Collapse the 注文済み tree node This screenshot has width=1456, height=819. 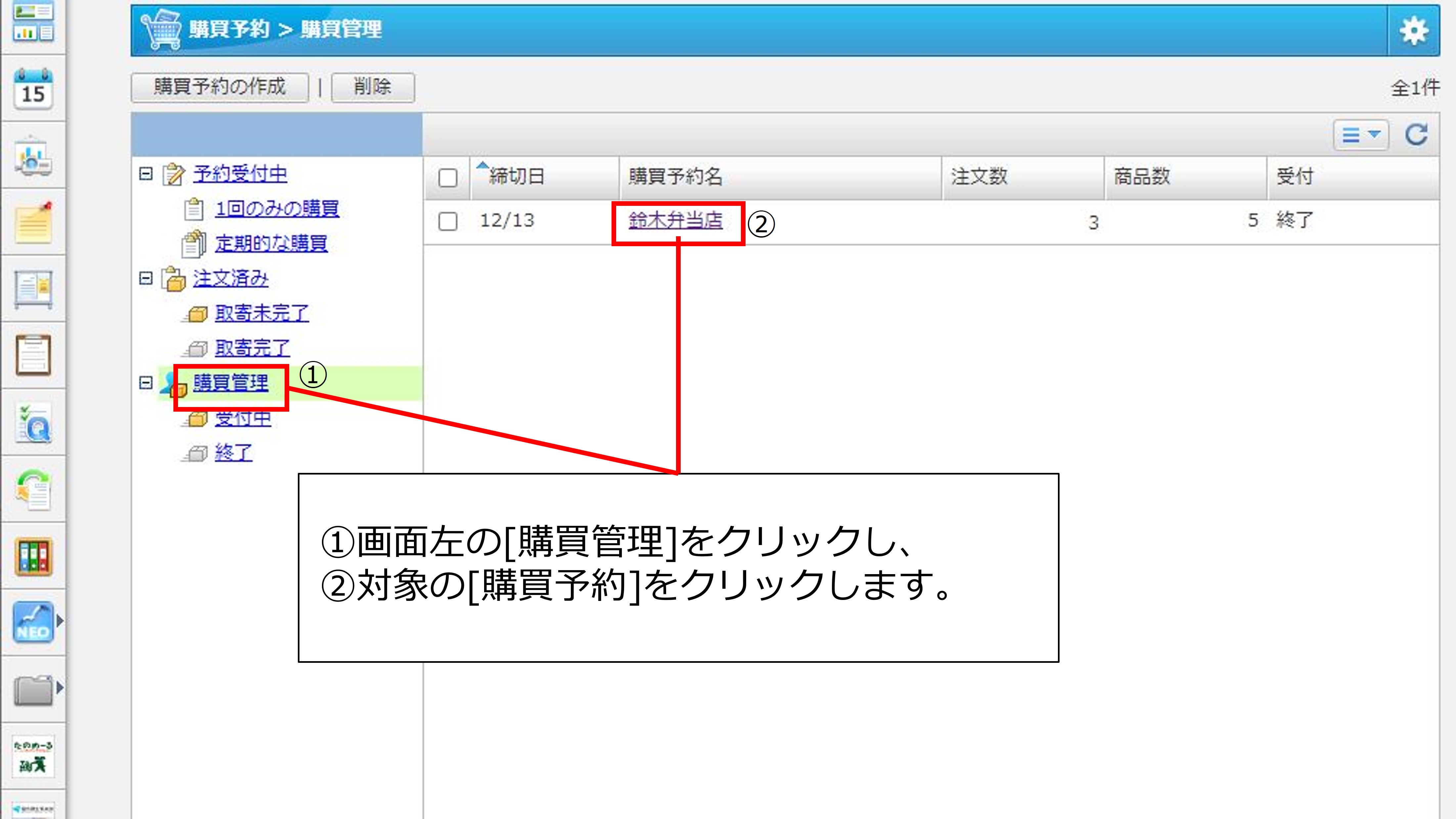pos(146,278)
